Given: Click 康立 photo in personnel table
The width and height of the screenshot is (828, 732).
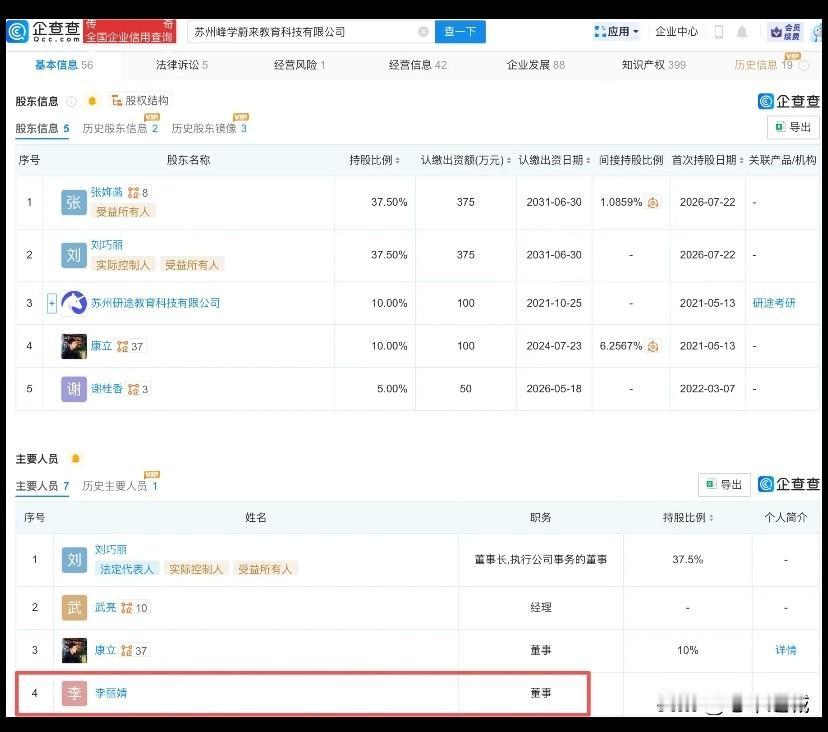Looking at the screenshot, I should [74, 651].
